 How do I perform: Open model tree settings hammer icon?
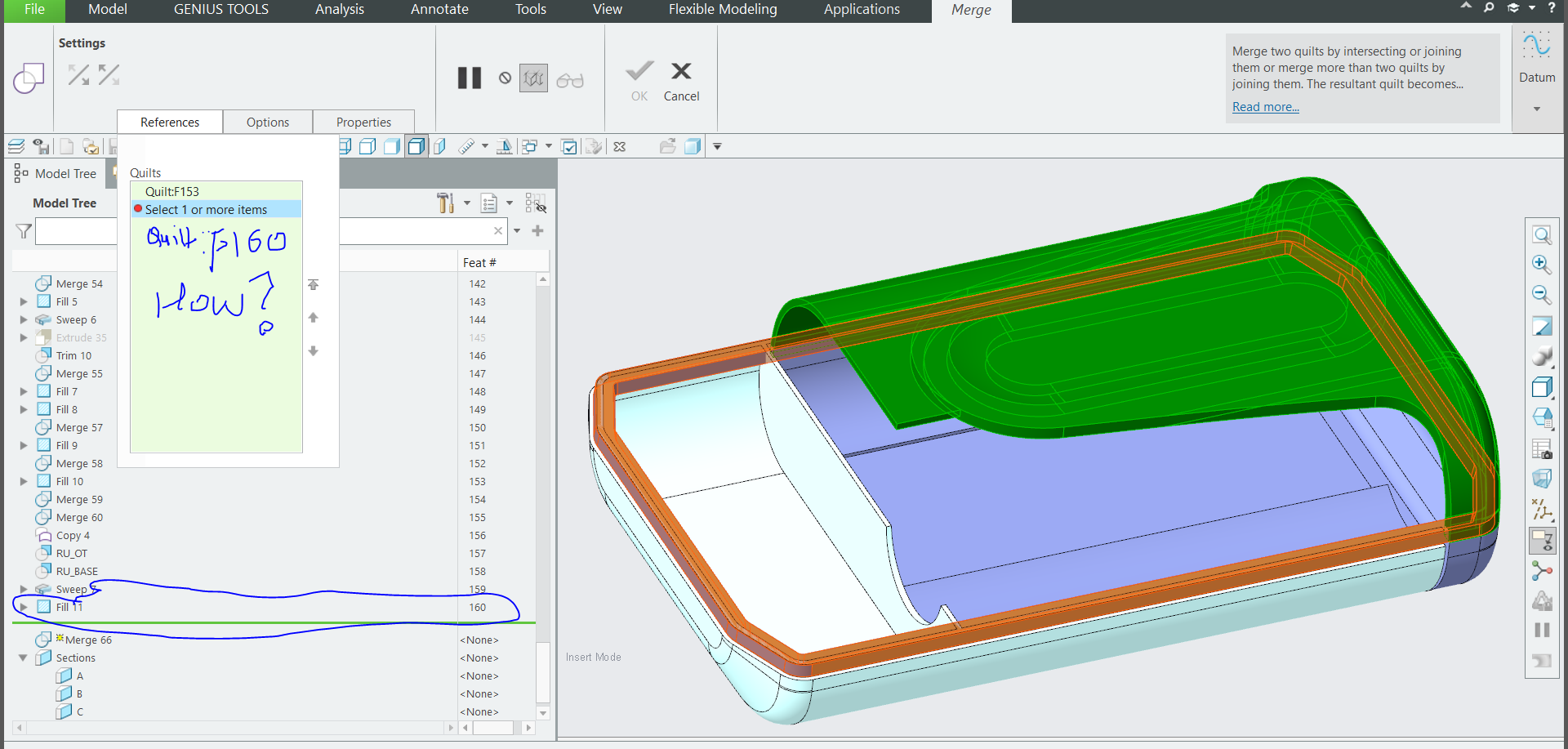point(445,203)
